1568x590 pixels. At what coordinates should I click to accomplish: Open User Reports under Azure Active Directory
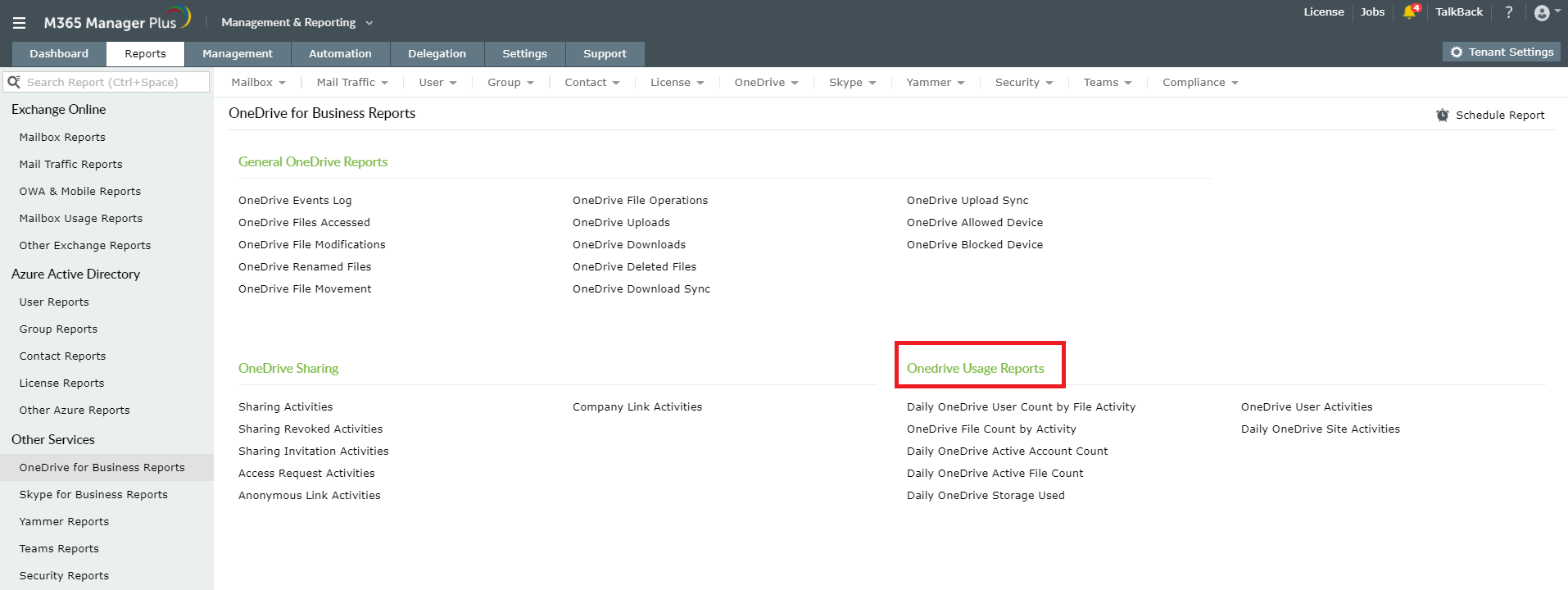[54, 302]
